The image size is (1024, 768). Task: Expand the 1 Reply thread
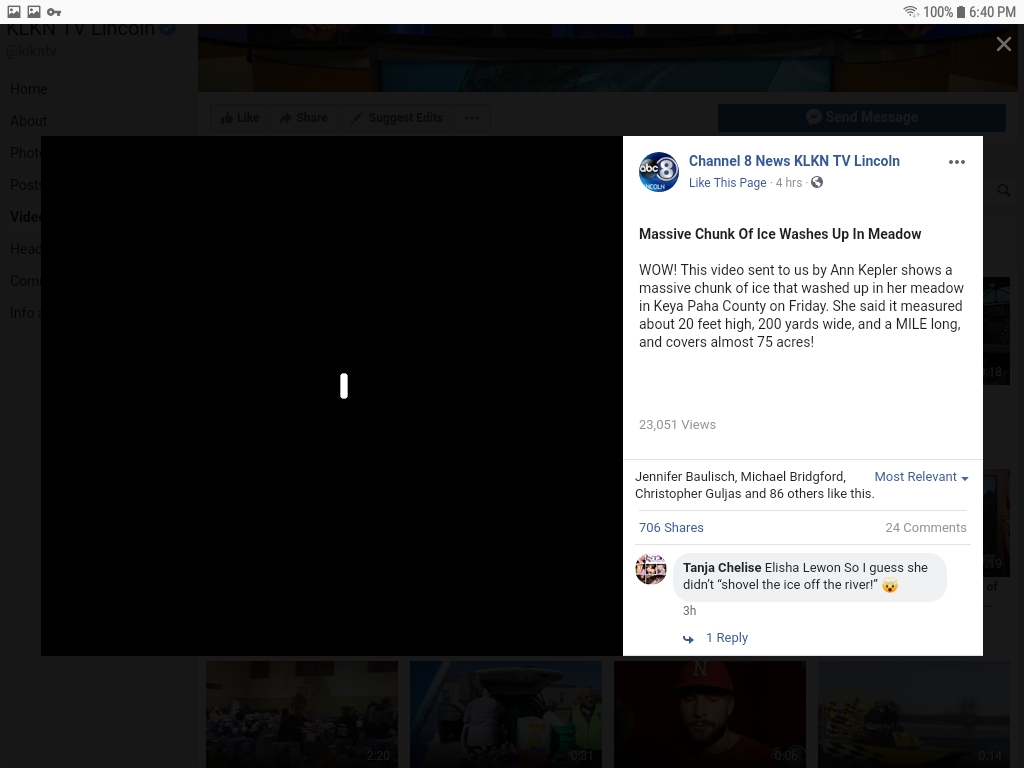coord(727,638)
